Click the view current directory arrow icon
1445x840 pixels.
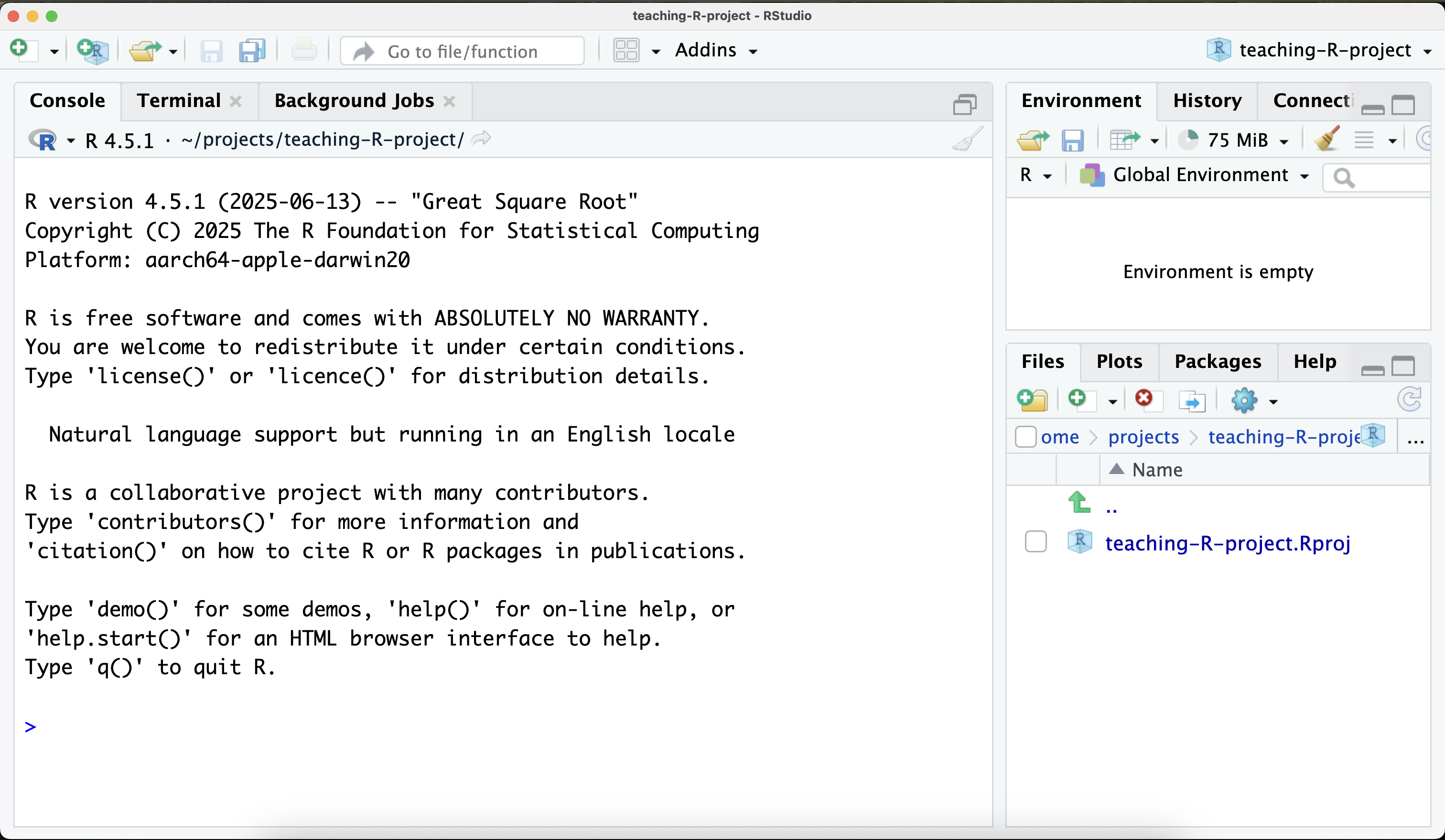click(481, 139)
